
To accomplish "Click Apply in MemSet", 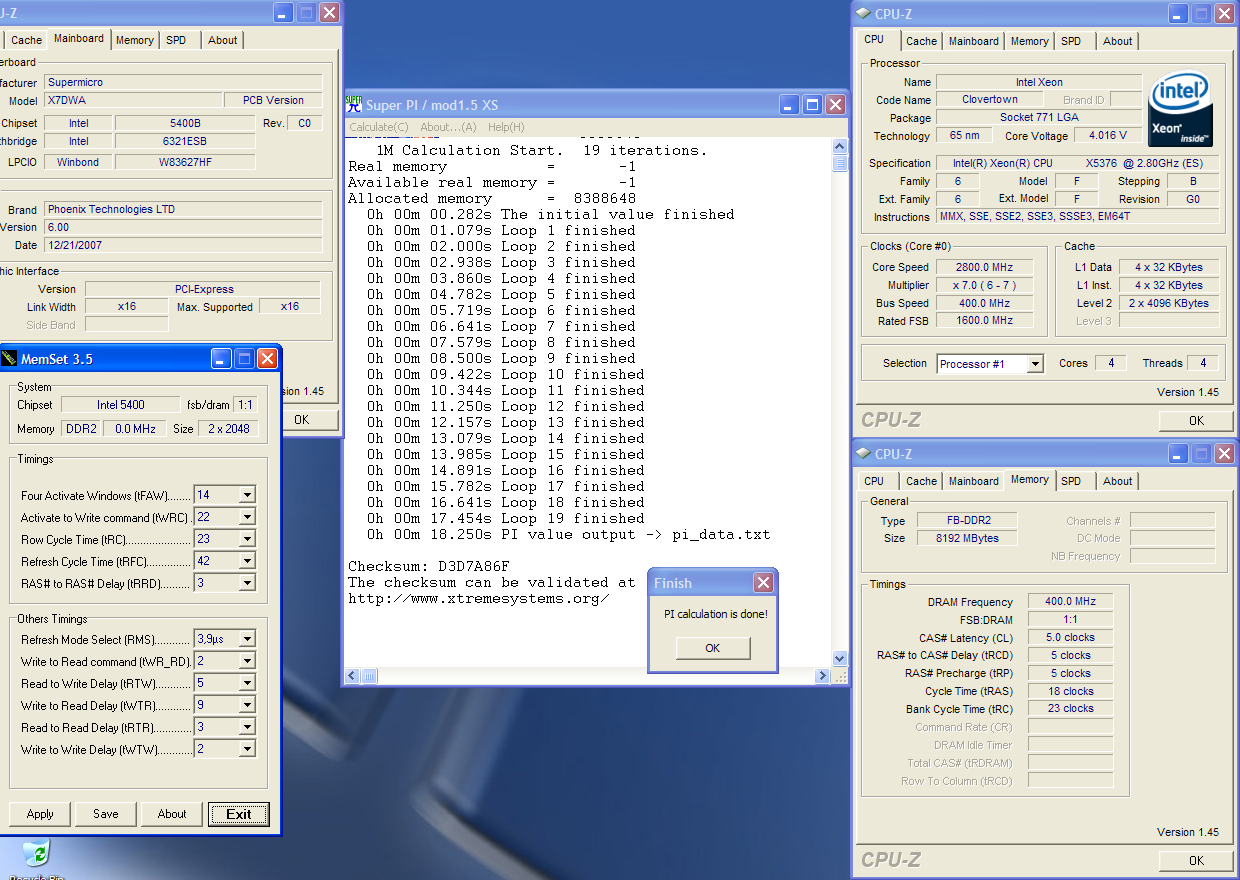I will tap(40, 814).
